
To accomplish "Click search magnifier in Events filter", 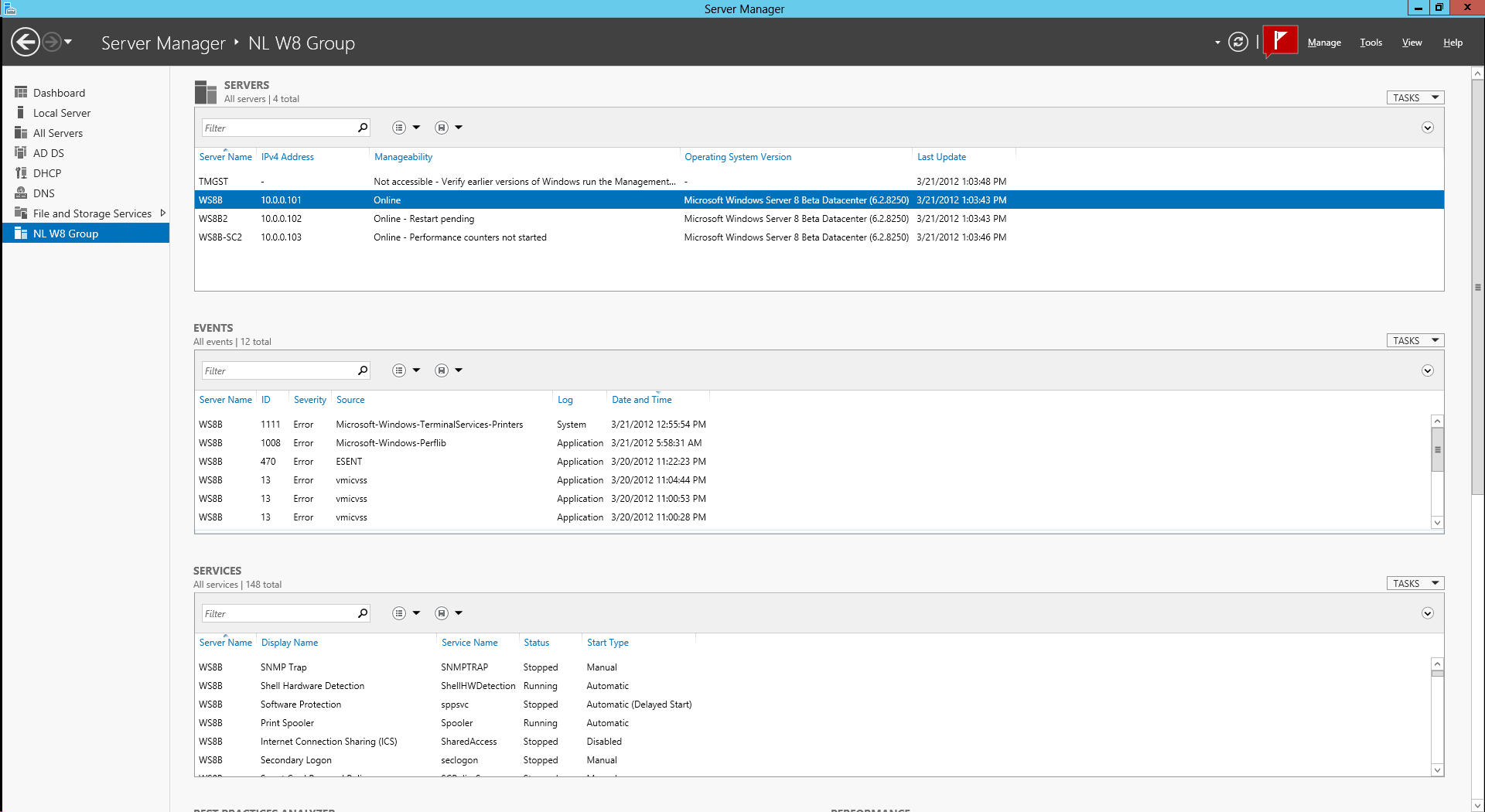I will (x=363, y=370).
